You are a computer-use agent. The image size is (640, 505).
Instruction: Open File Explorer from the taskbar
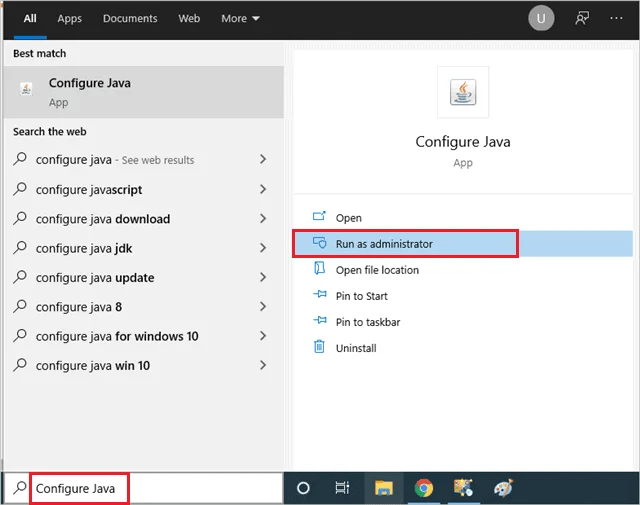click(384, 488)
